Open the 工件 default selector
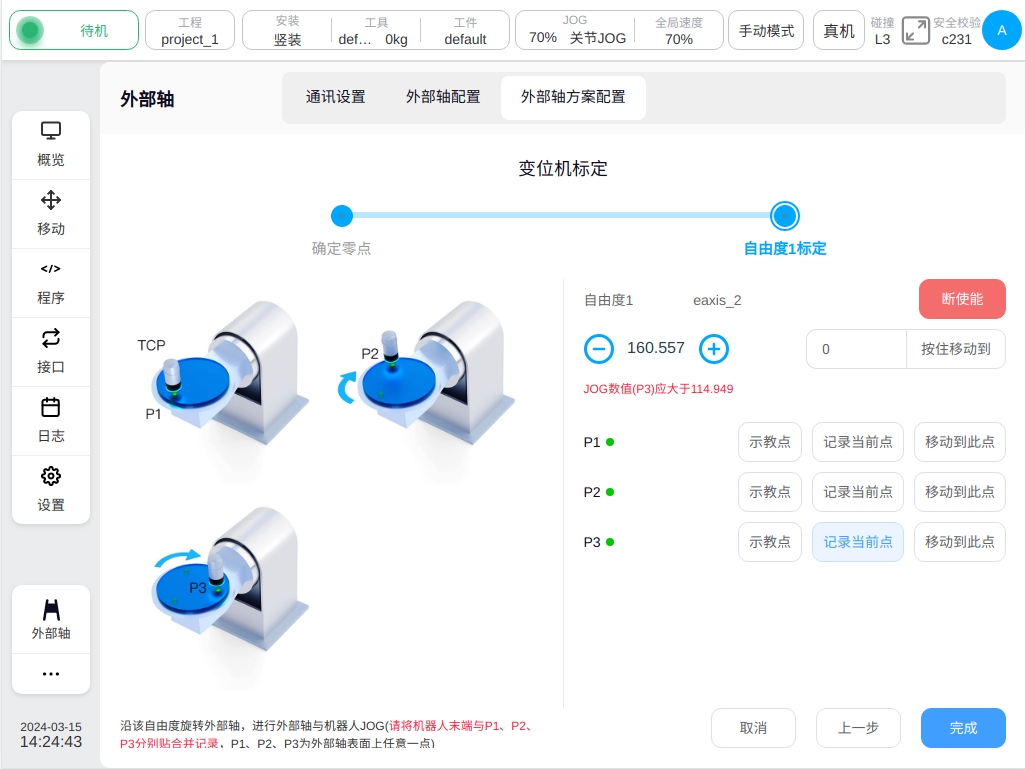 (465, 31)
